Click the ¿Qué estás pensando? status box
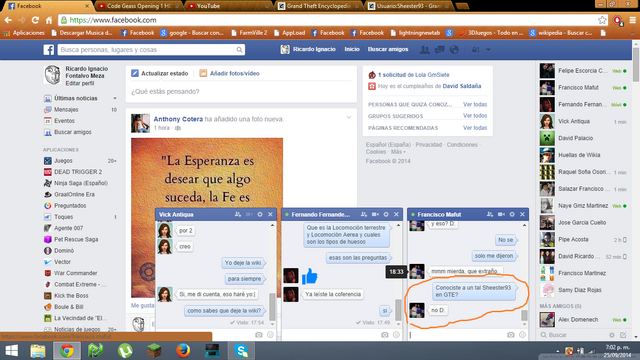 pyautogui.click(x=241, y=92)
